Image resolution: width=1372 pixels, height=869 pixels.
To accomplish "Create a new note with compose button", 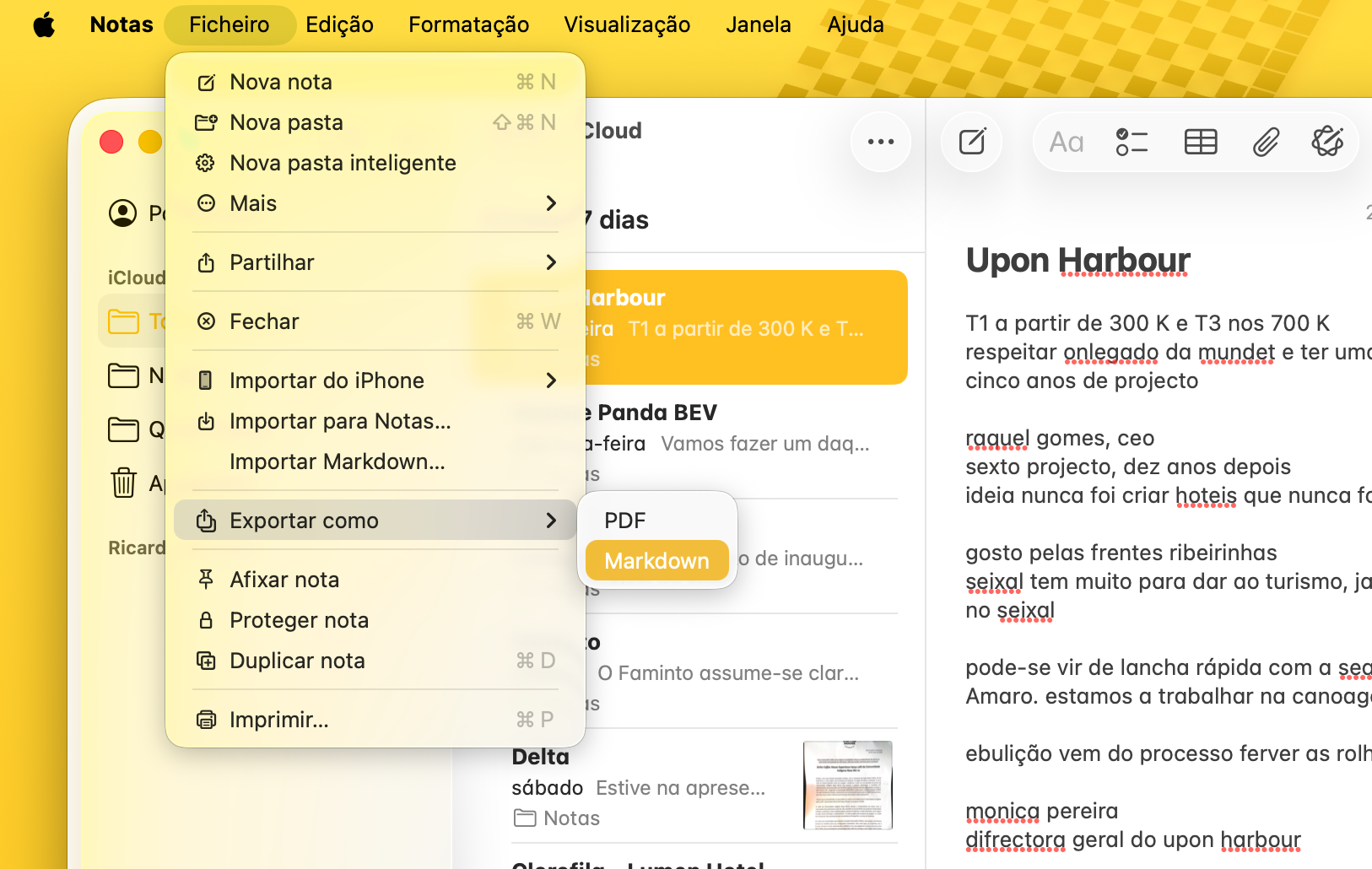I will click(x=972, y=142).
